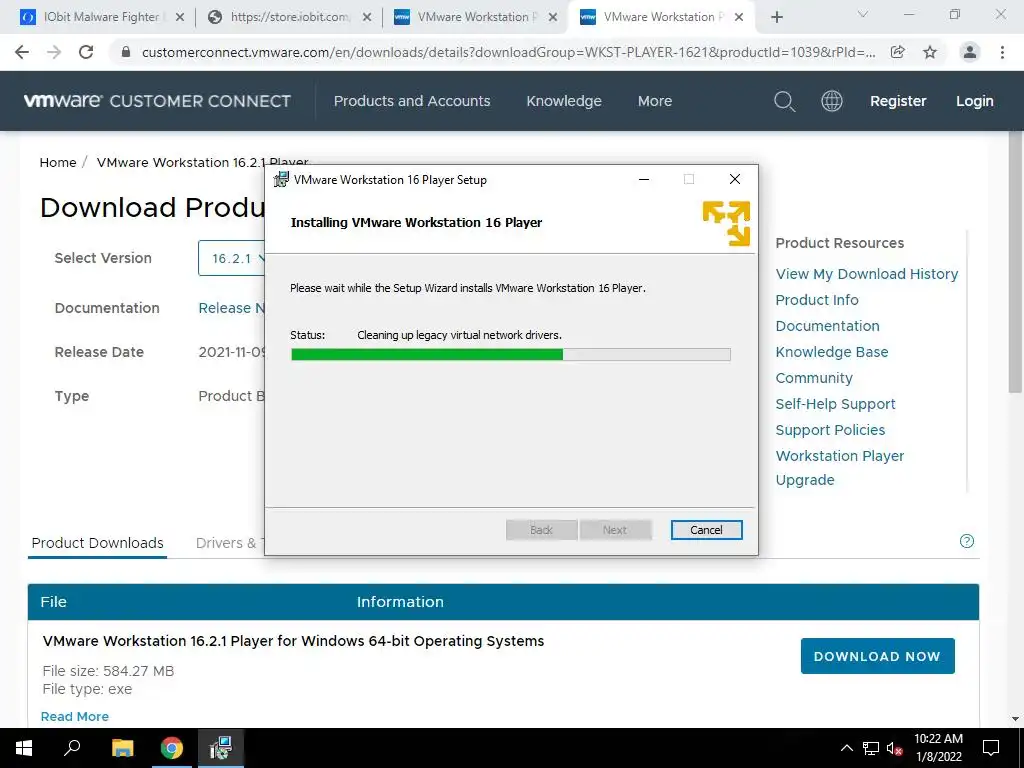Click the muted volume tray icon

pos(894,749)
